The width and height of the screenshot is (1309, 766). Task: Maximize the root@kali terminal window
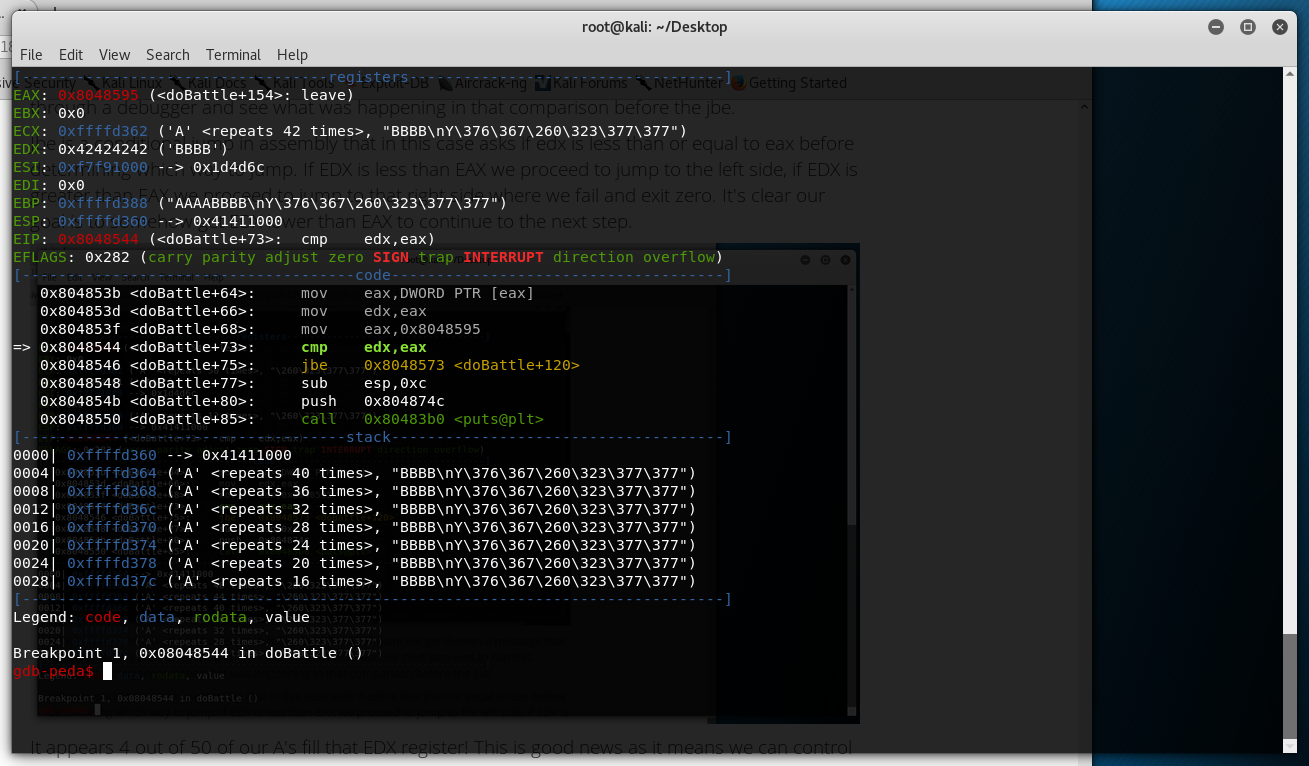pyautogui.click(x=1247, y=27)
